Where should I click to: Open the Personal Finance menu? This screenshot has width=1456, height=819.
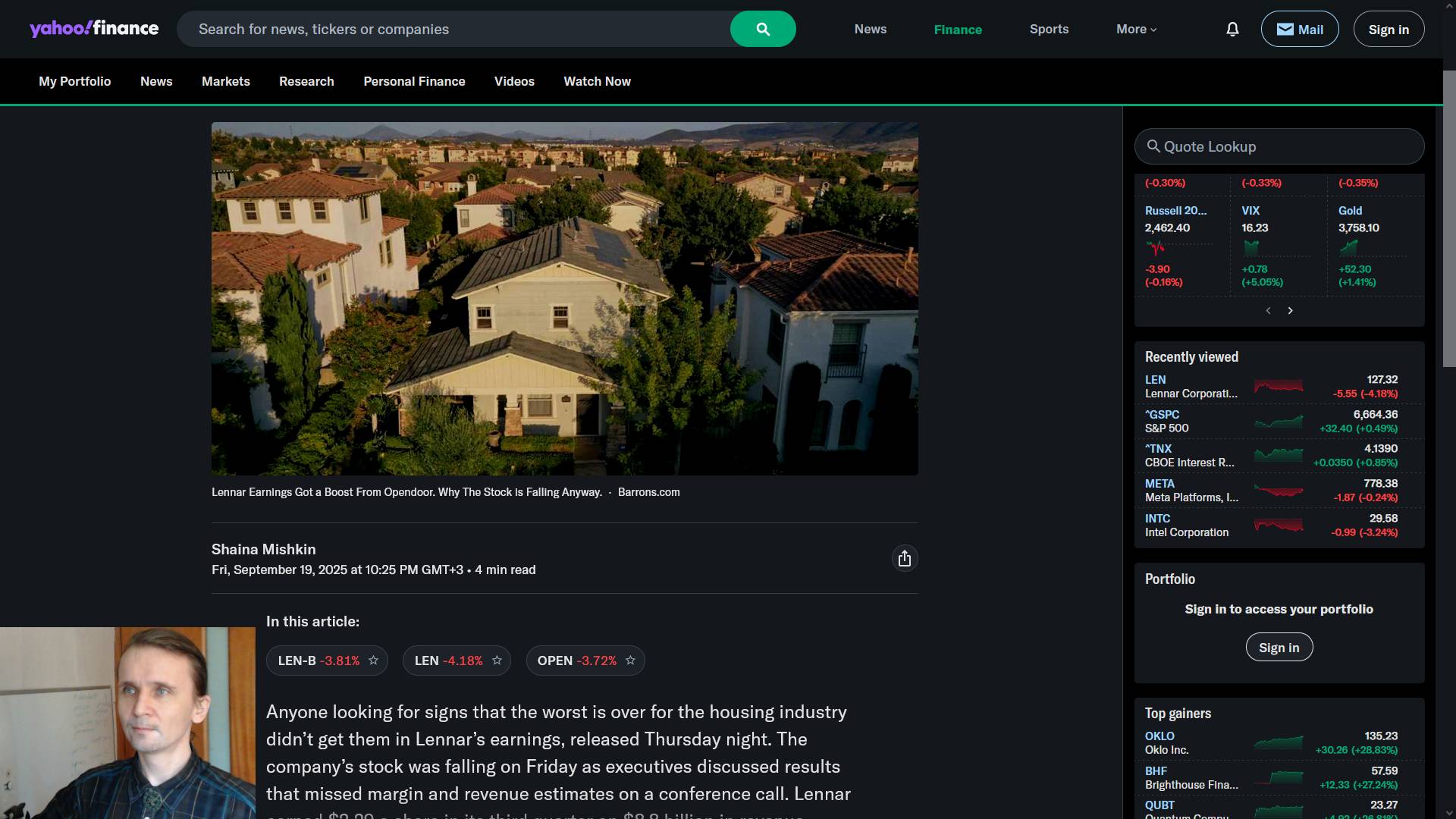[414, 81]
